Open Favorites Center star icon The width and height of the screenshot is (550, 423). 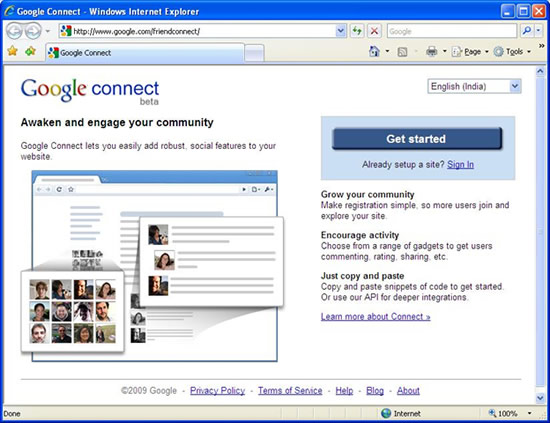tap(13, 52)
